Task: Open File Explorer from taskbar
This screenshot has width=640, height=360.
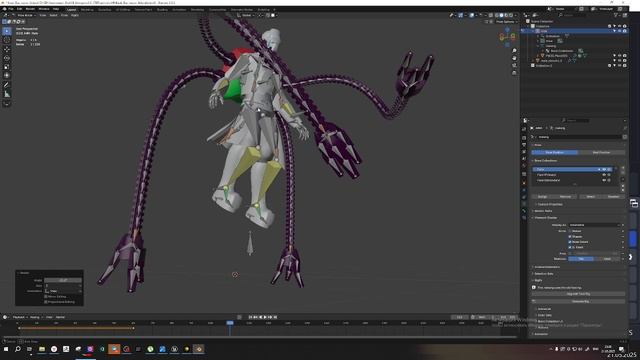Action: point(42,349)
